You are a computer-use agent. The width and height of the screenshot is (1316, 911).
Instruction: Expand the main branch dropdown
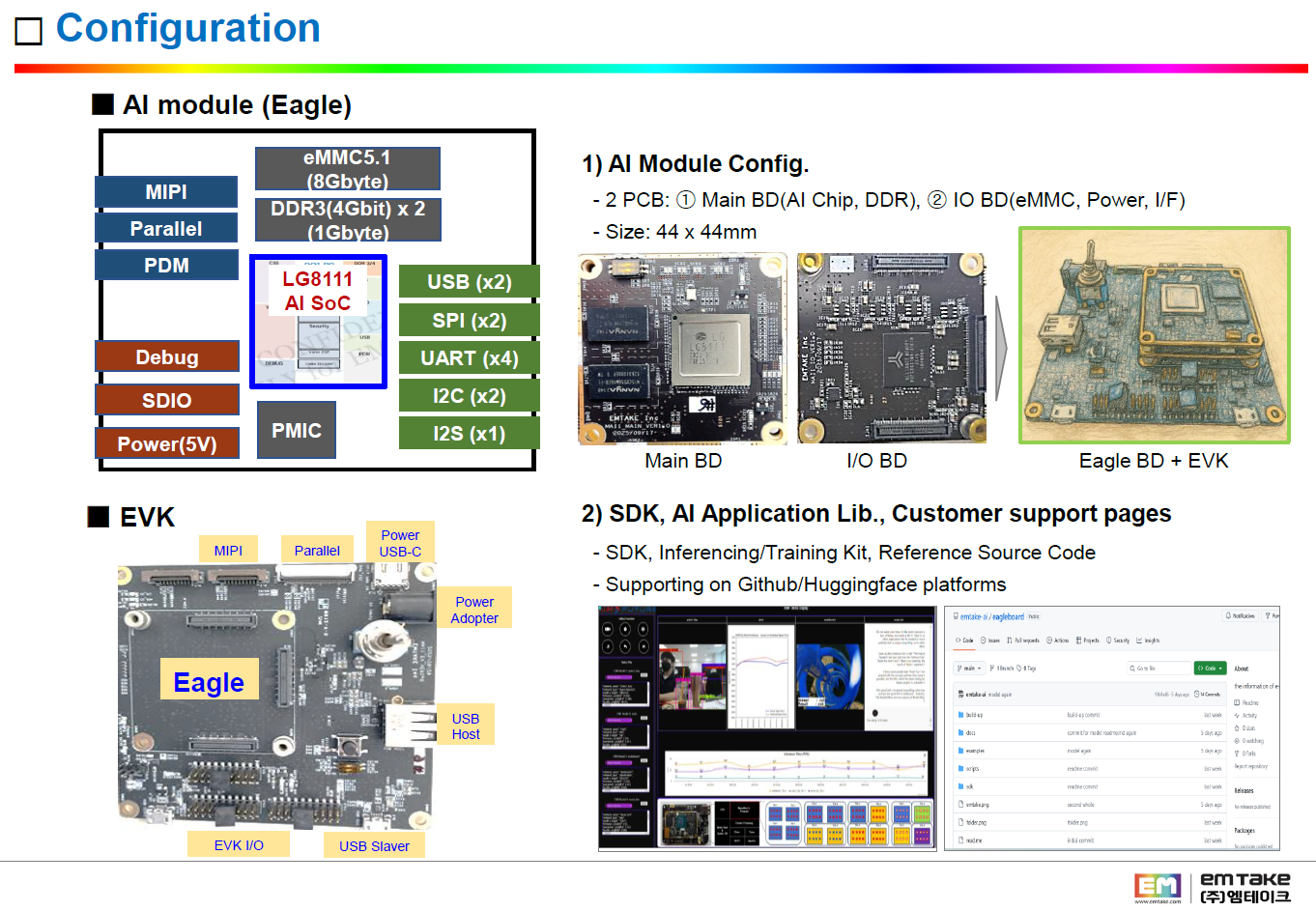[x=969, y=668]
